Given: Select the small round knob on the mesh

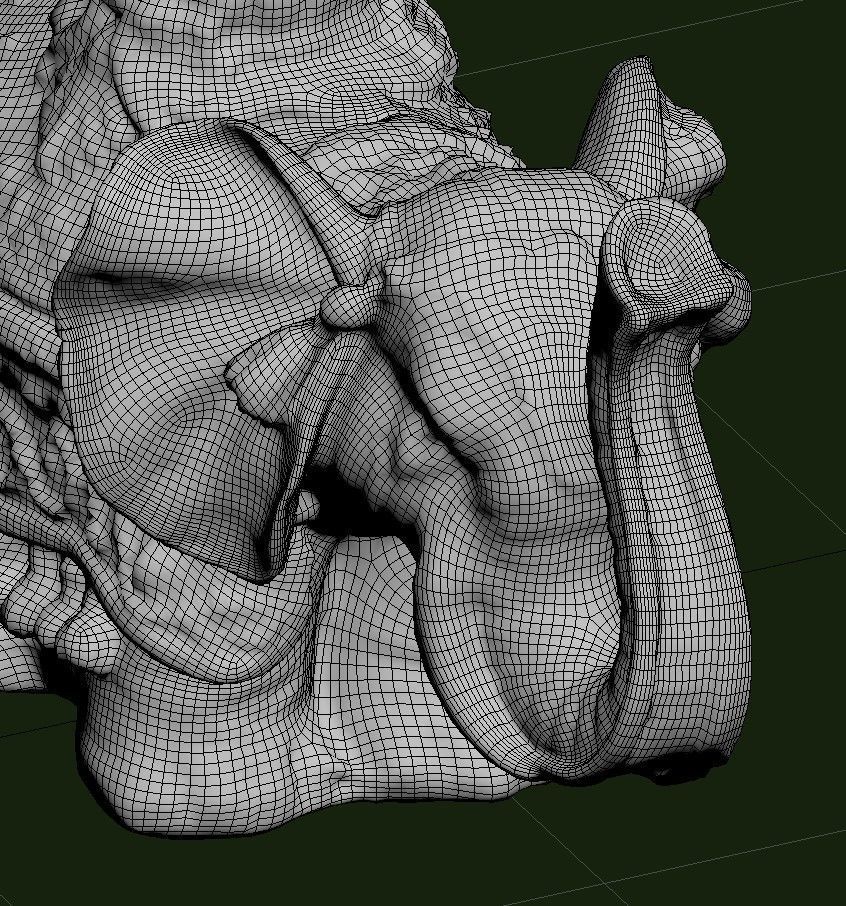Looking at the screenshot, I should point(349,307).
